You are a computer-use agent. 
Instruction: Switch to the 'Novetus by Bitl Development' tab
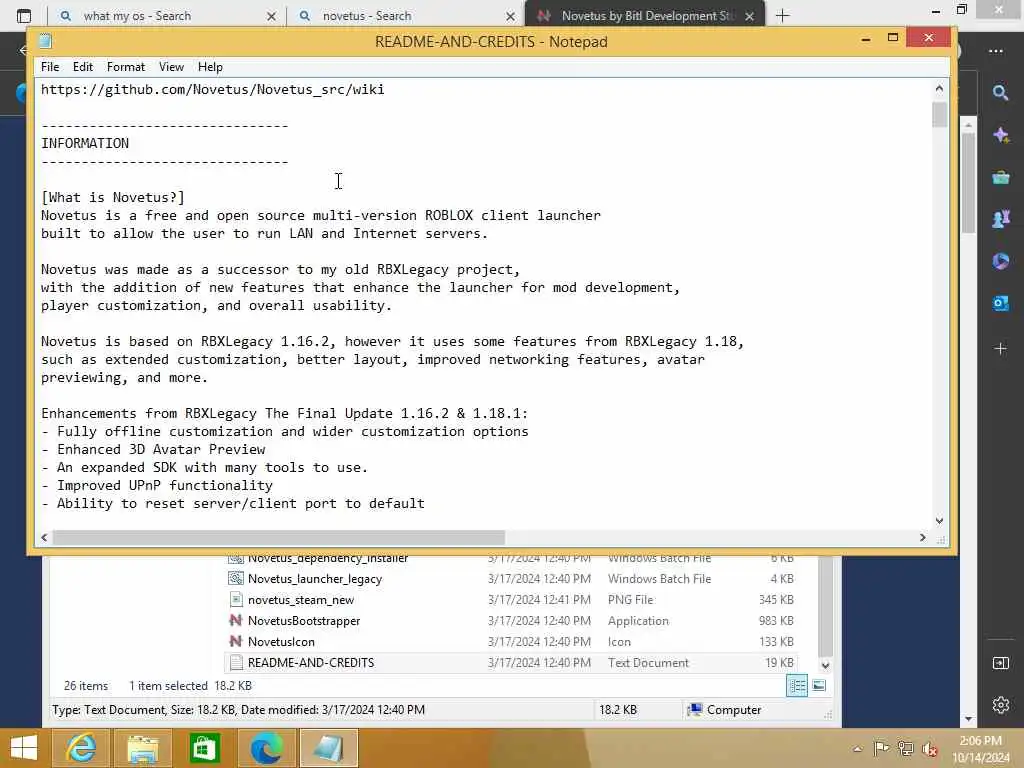click(645, 16)
